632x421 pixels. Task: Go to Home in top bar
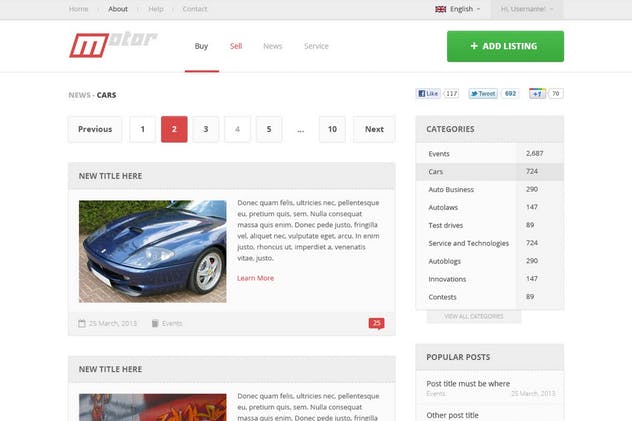(79, 9)
